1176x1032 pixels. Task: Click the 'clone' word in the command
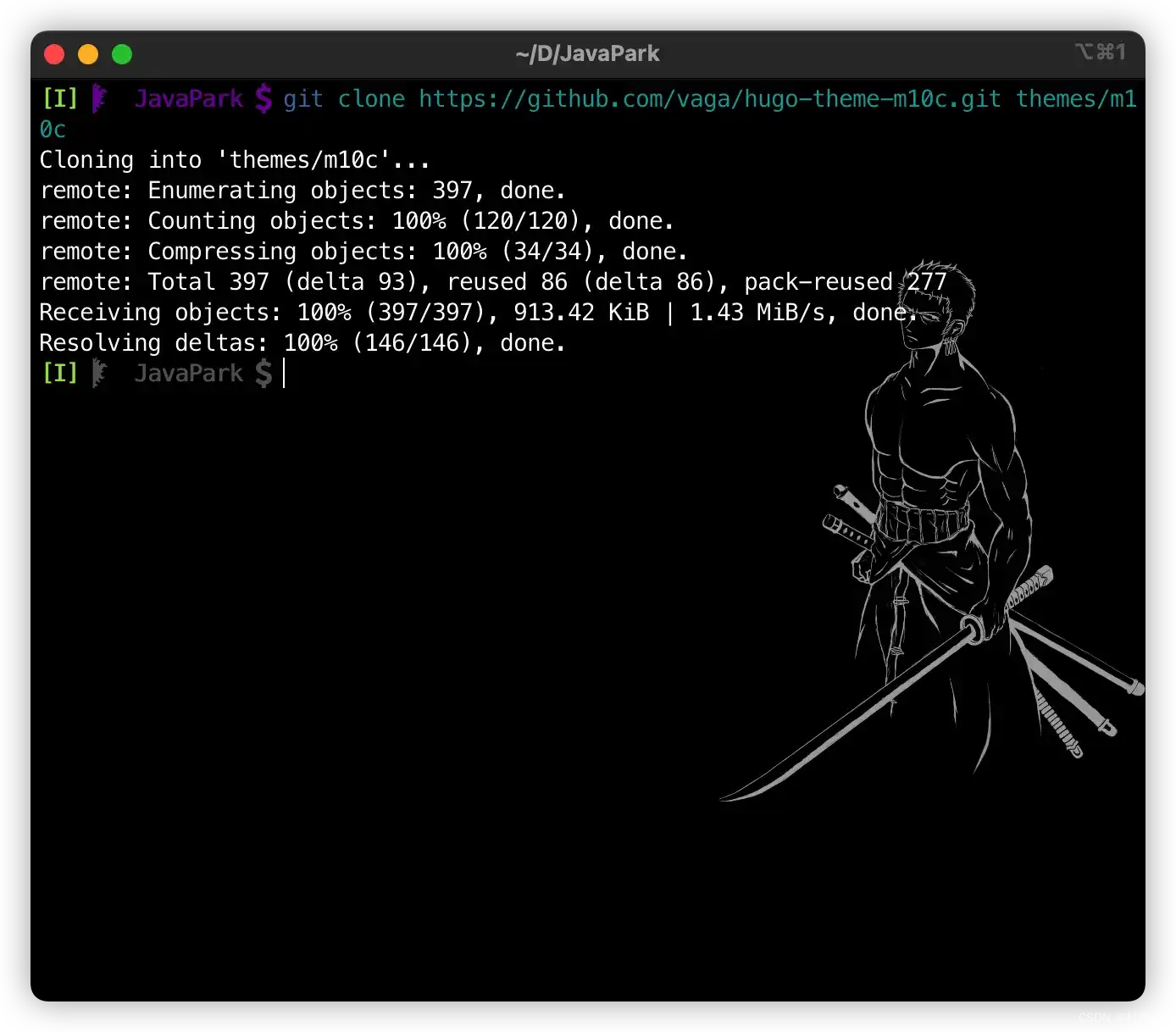coord(371,99)
